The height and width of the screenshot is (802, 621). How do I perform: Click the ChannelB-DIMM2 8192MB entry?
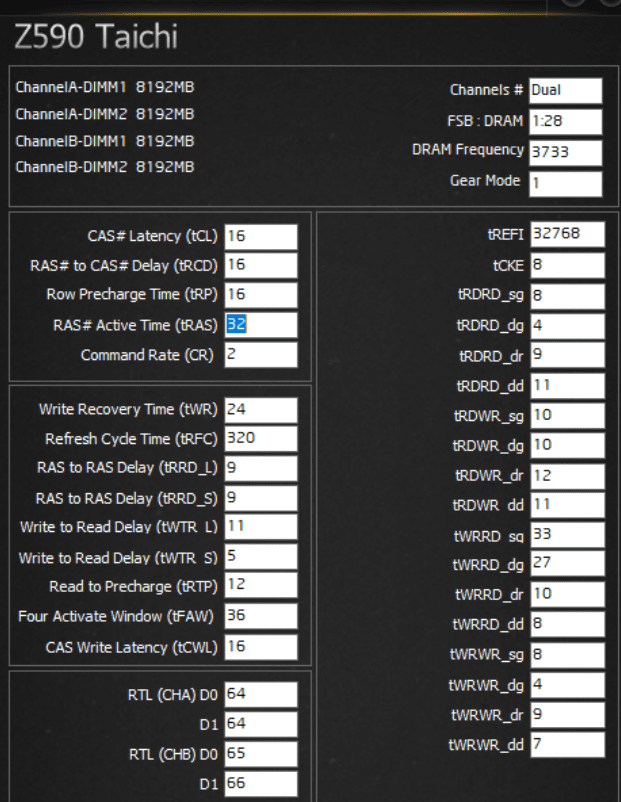pyautogui.click(x=105, y=167)
